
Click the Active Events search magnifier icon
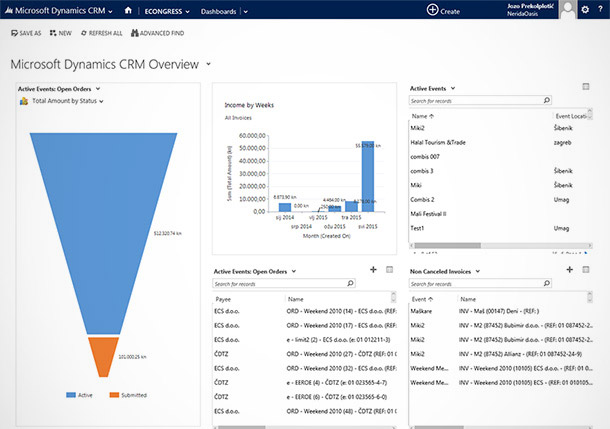(x=547, y=100)
